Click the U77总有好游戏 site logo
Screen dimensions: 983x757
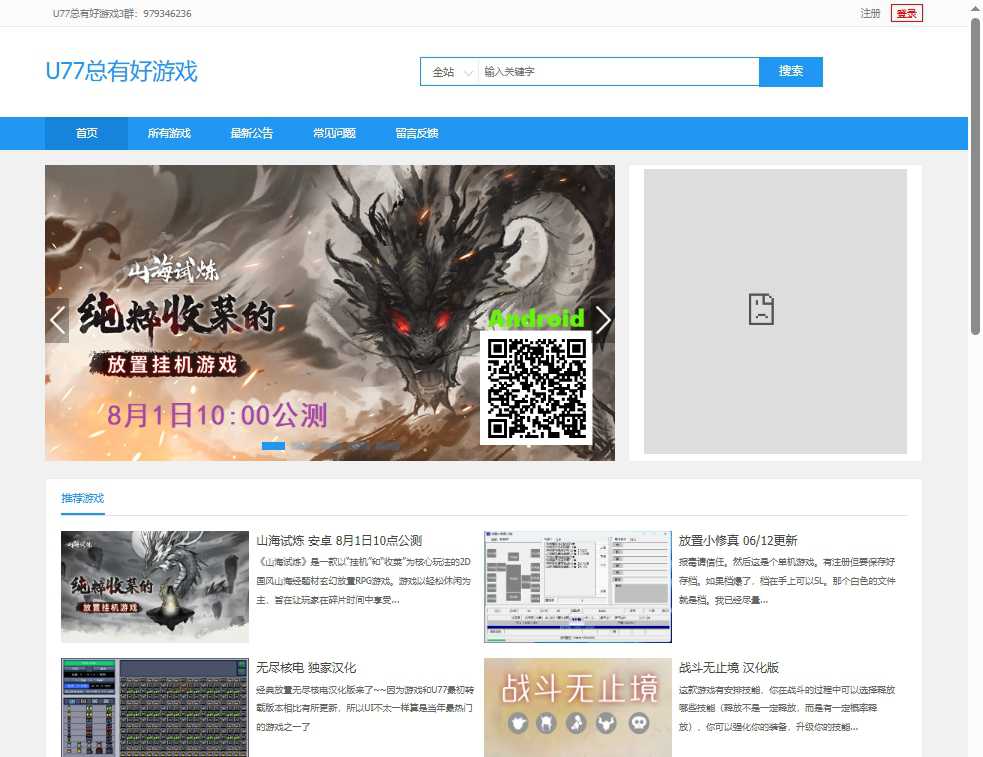(x=121, y=71)
